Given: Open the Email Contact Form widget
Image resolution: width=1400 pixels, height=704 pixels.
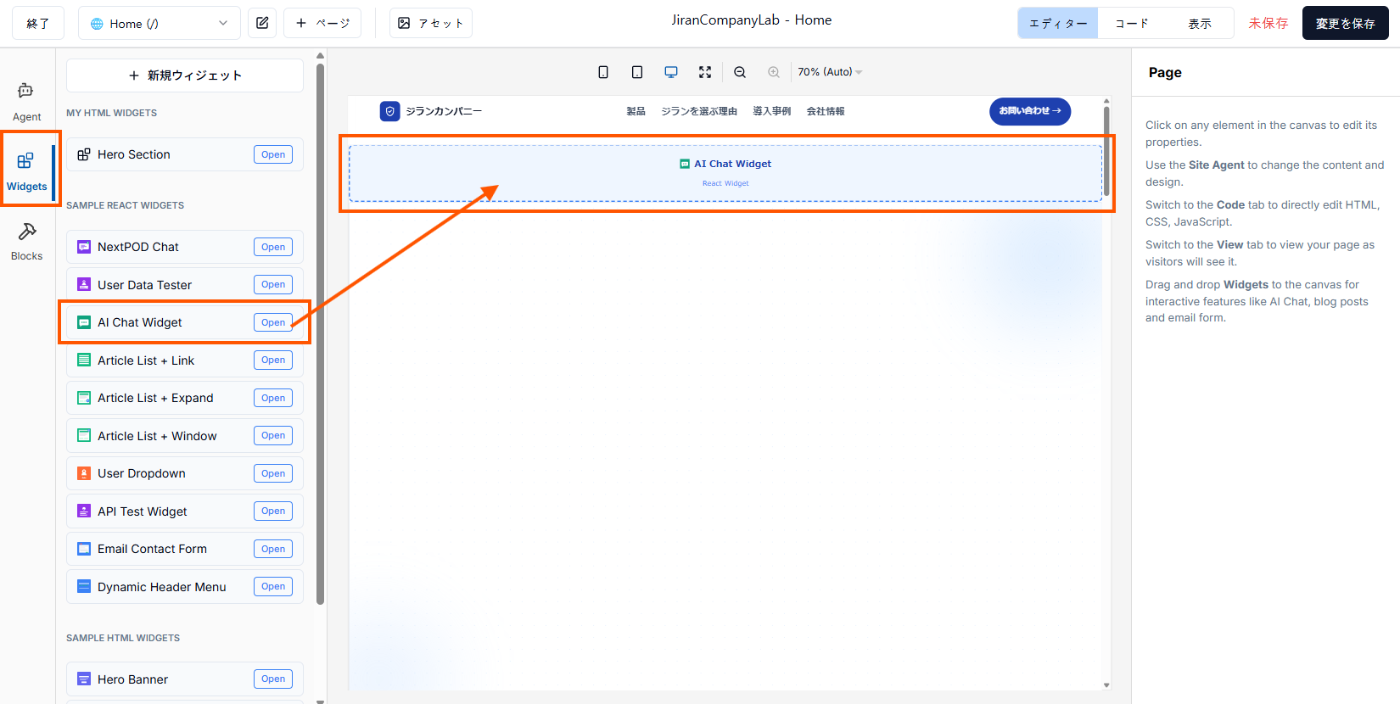Looking at the screenshot, I should pos(273,549).
